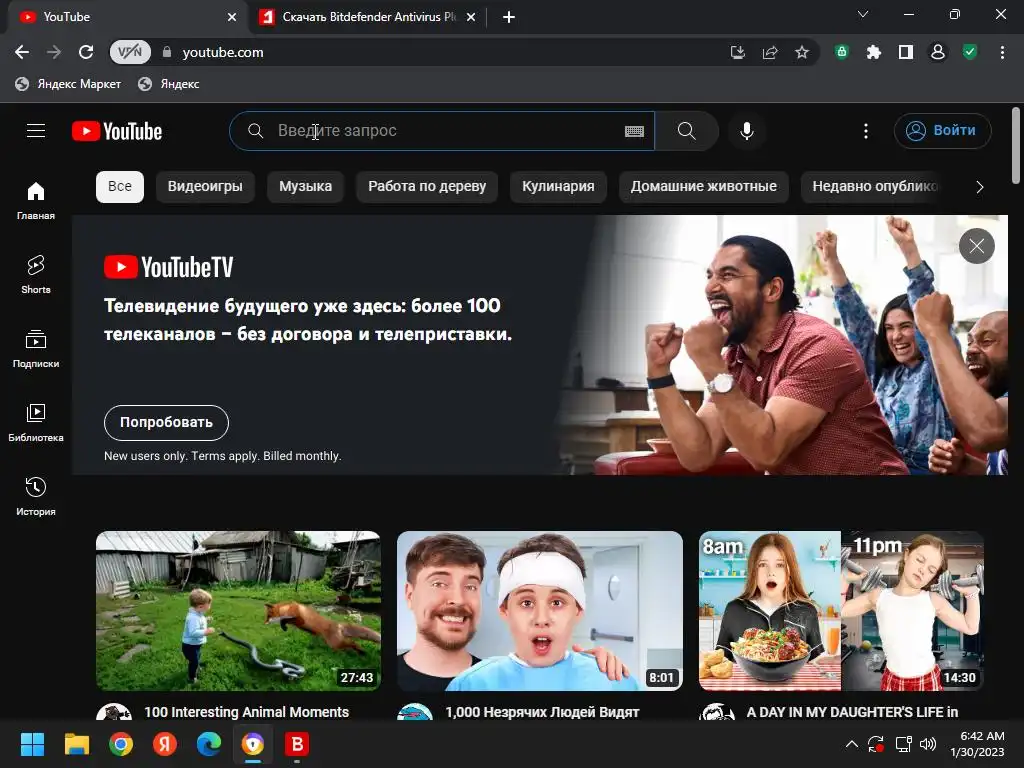Open the animal moments video thumbnail

(x=238, y=611)
